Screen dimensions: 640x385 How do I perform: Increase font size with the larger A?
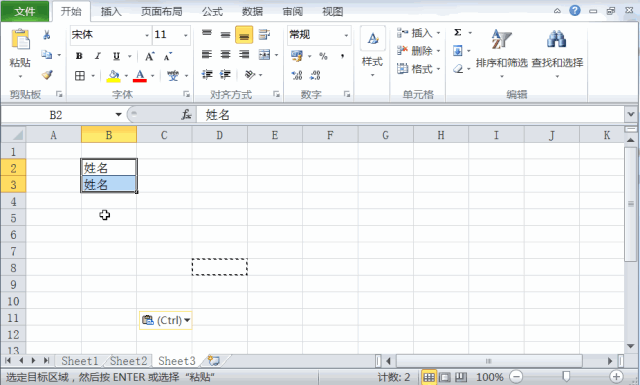(149, 56)
